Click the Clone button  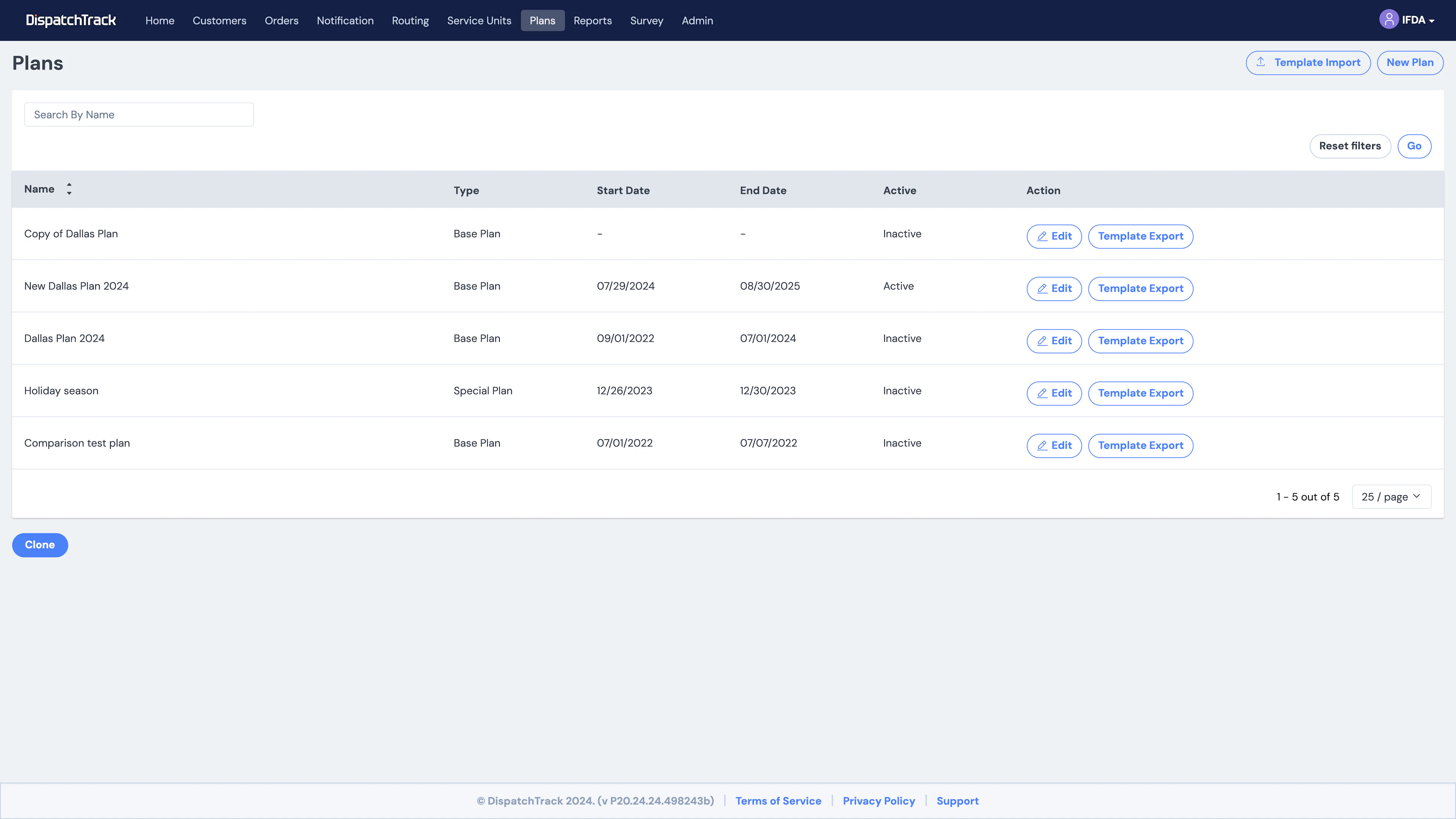click(39, 544)
